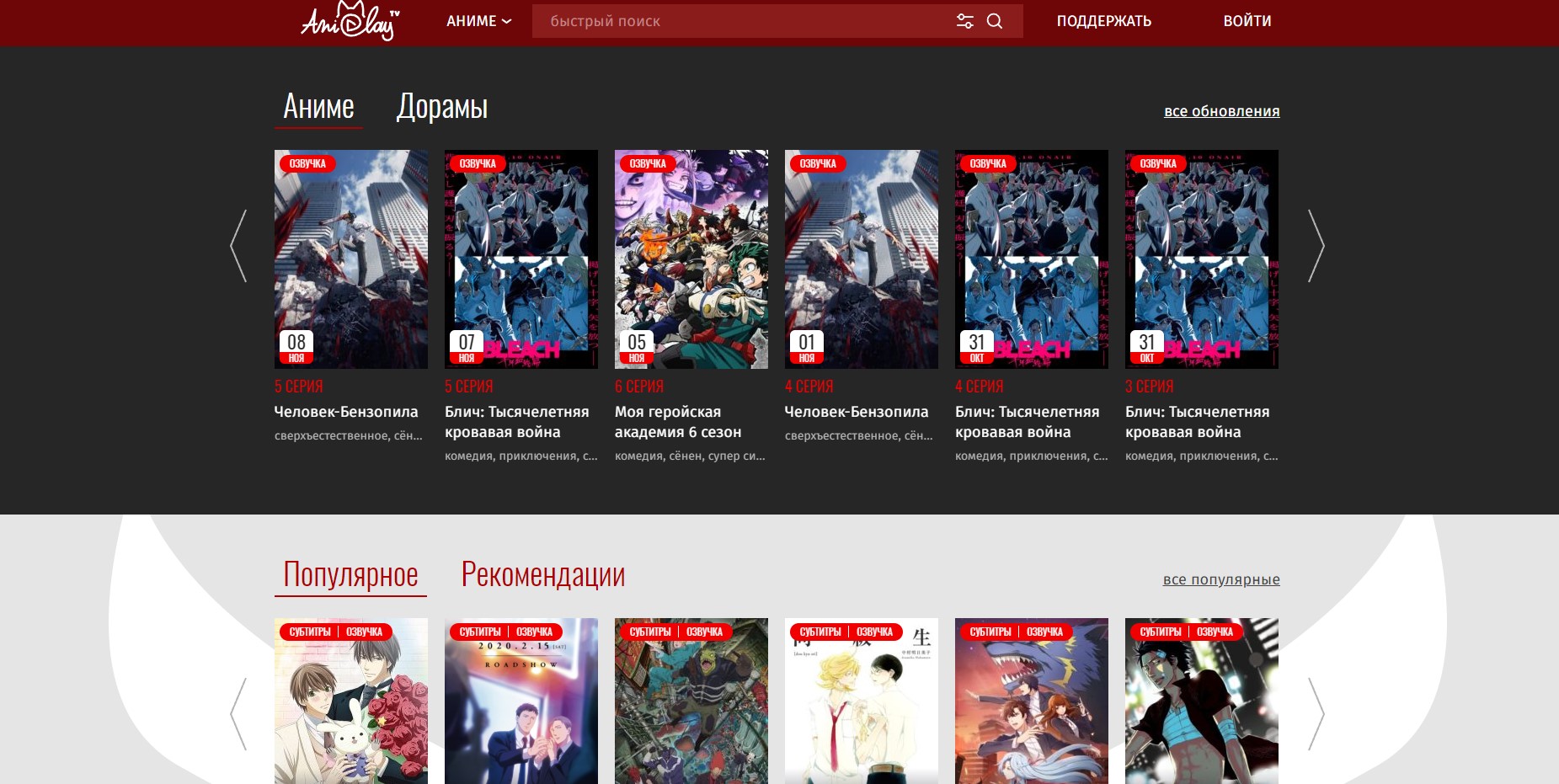Open Блич poster labeled 4 СЕРИЯ
Viewport: 1559px width, 784px height.
pyautogui.click(x=1032, y=259)
